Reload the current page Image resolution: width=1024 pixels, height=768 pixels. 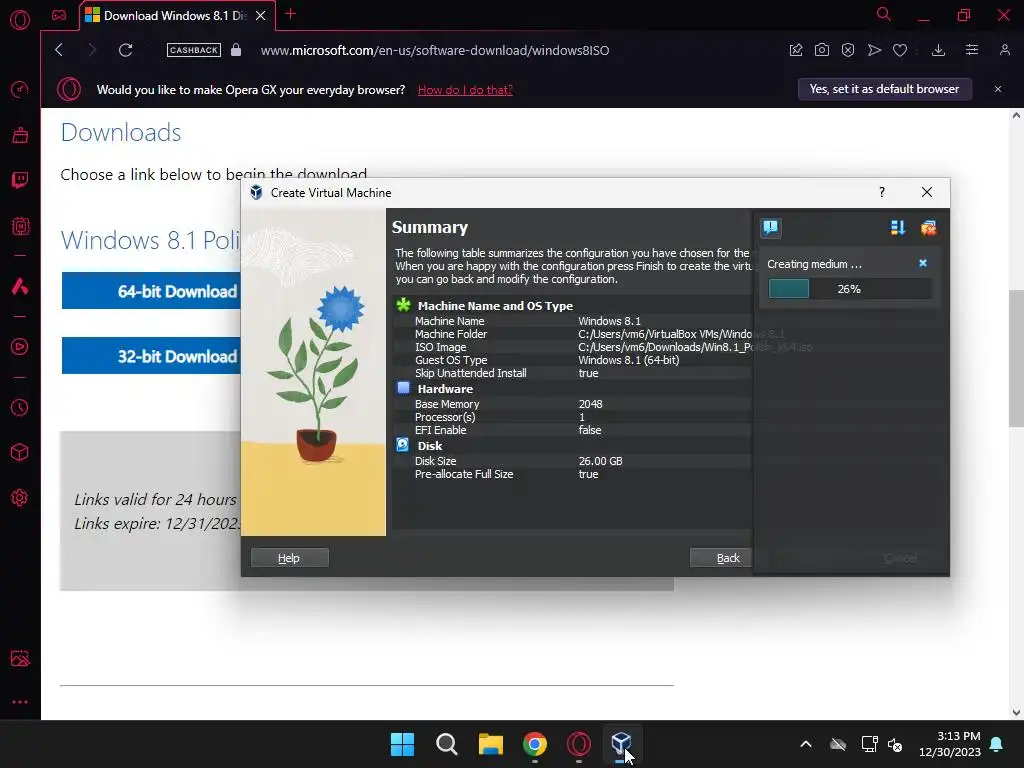tap(125, 50)
